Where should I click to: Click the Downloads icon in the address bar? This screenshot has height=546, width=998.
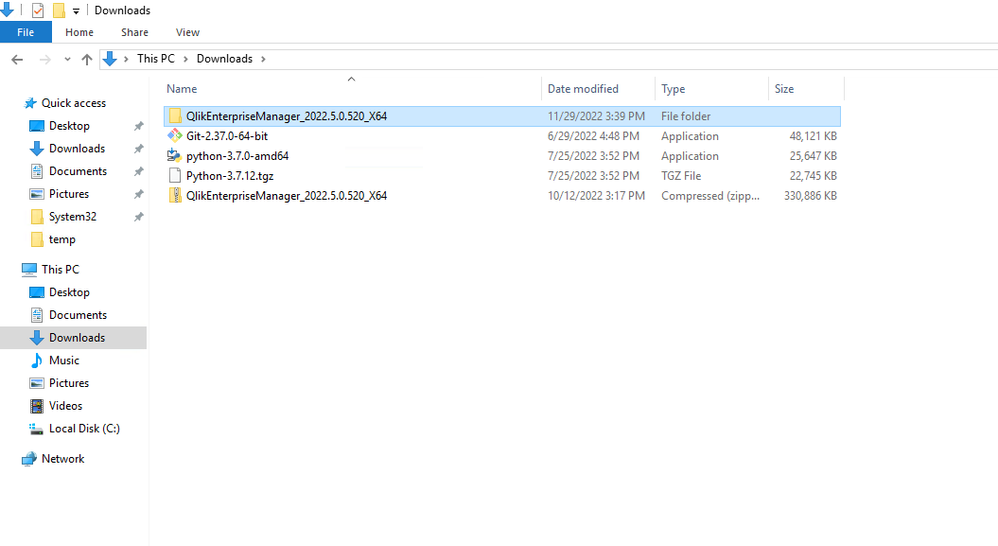point(109,59)
